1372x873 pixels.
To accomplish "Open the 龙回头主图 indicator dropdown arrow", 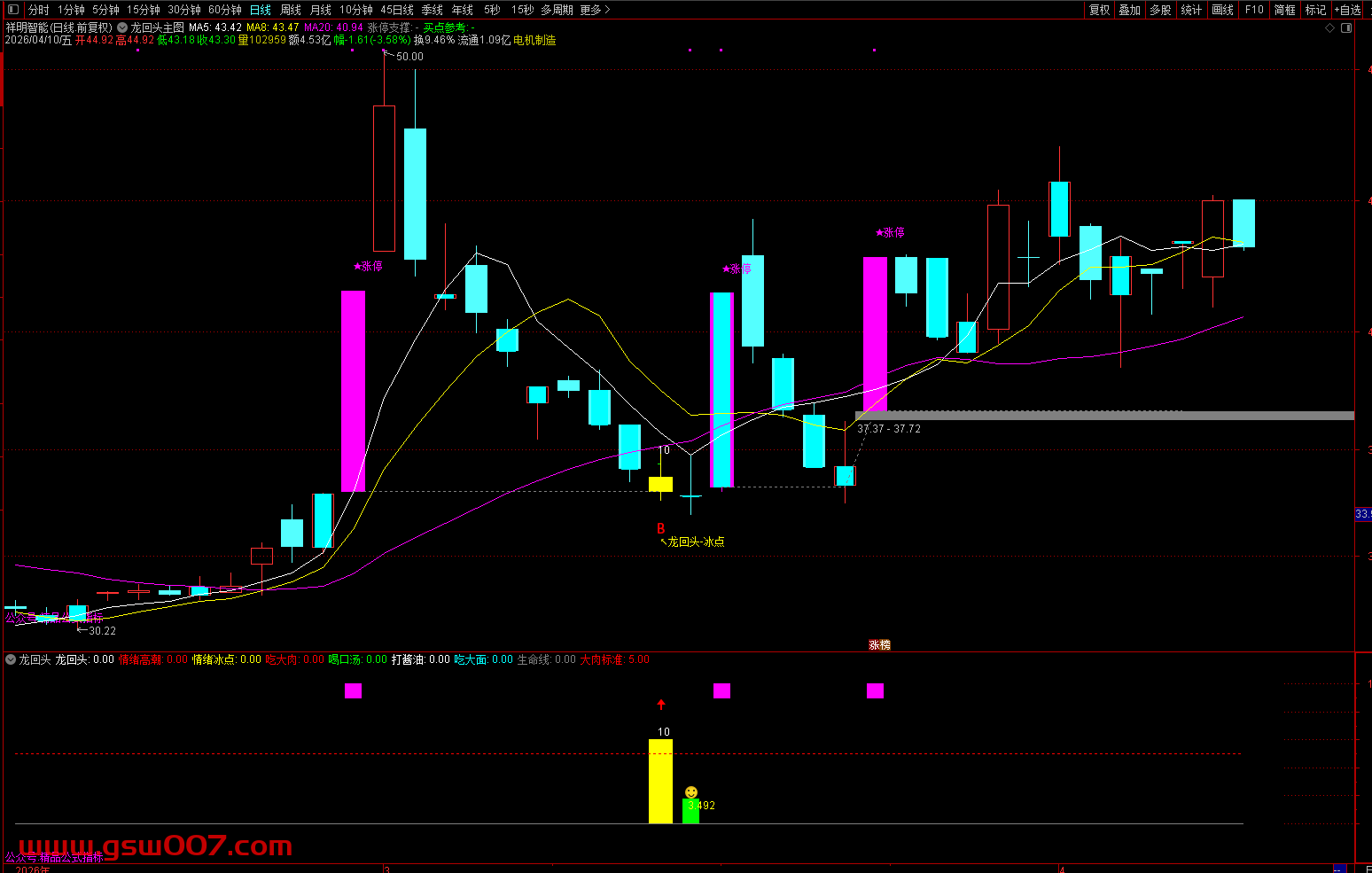I will pos(122,27).
